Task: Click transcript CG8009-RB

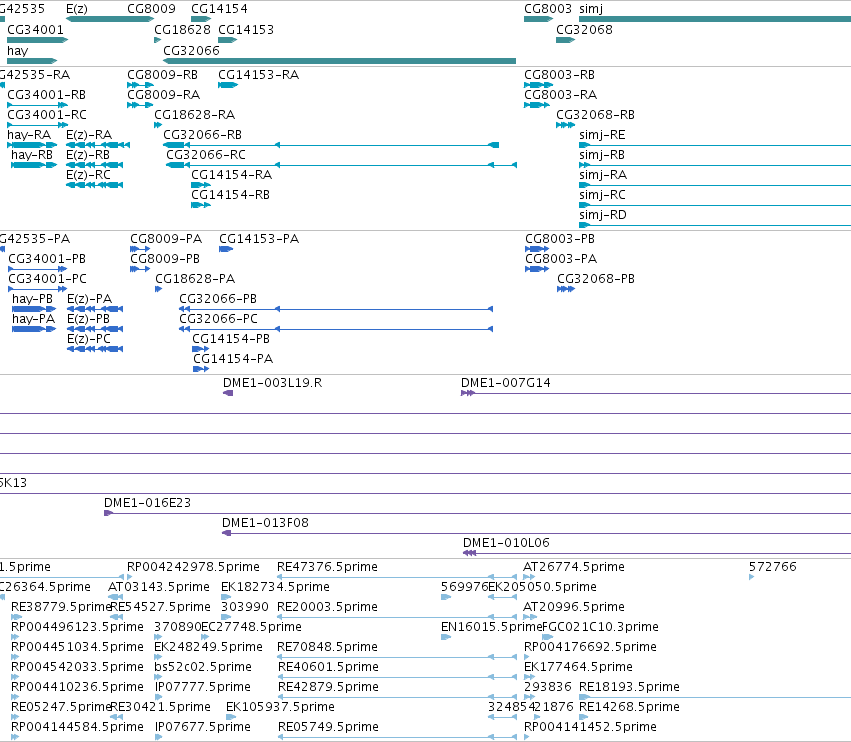Action: click(x=162, y=74)
